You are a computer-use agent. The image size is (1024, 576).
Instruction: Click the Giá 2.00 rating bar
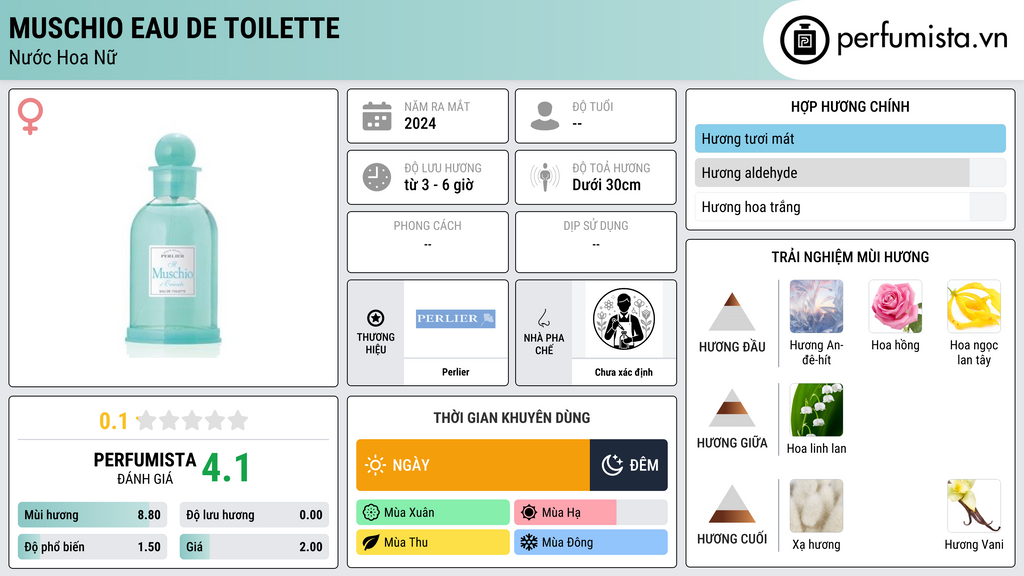pyautogui.click(x=254, y=547)
